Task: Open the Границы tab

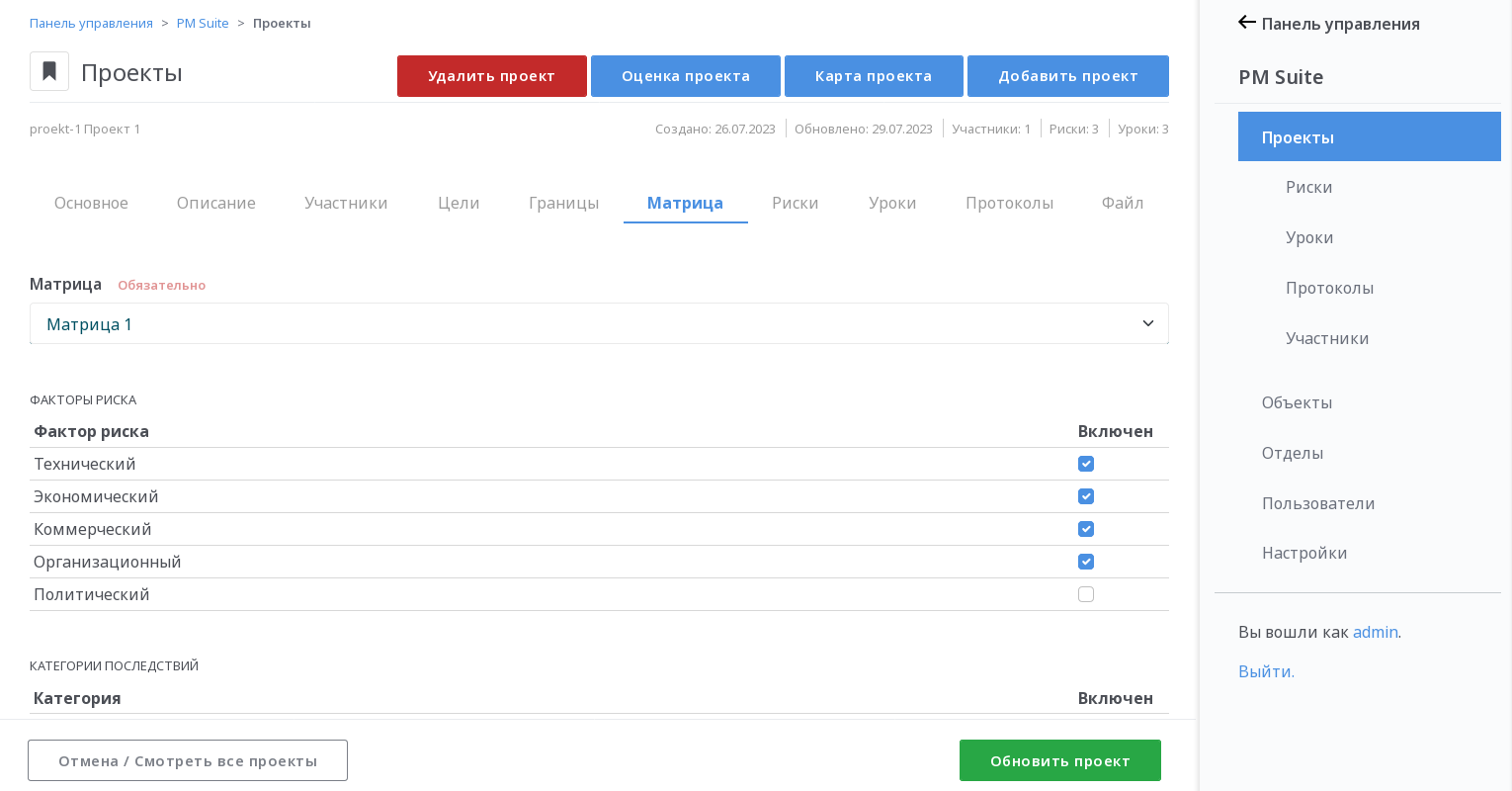Action: pyautogui.click(x=563, y=203)
